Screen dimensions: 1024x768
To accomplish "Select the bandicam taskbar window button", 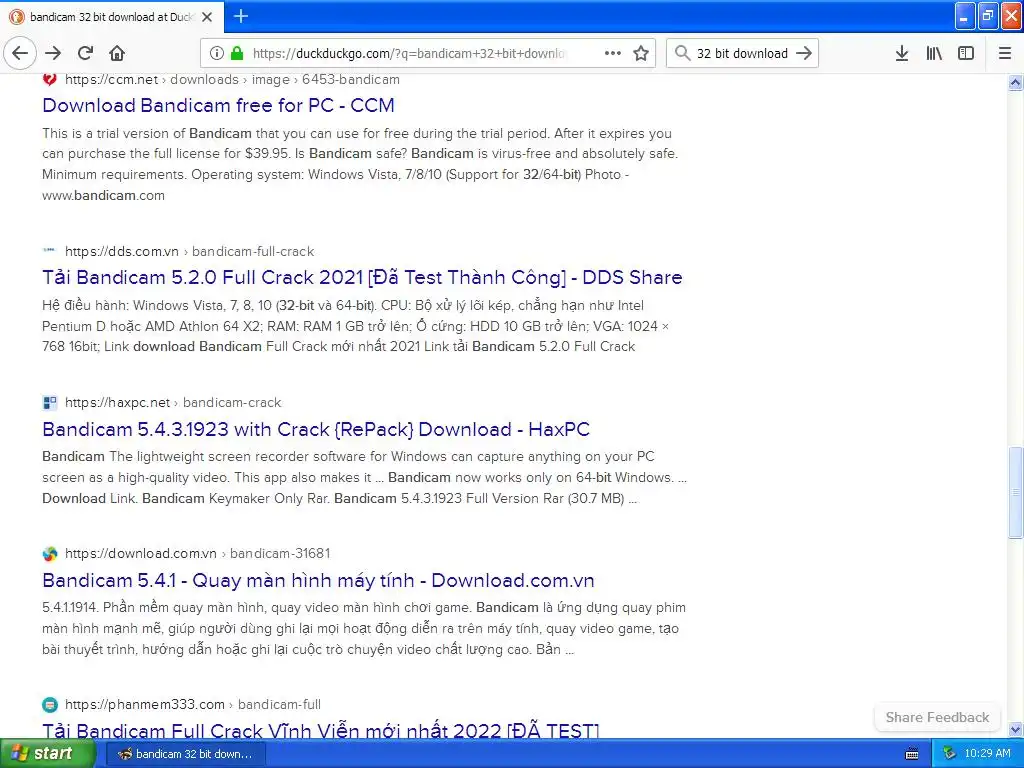I will click(x=185, y=754).
